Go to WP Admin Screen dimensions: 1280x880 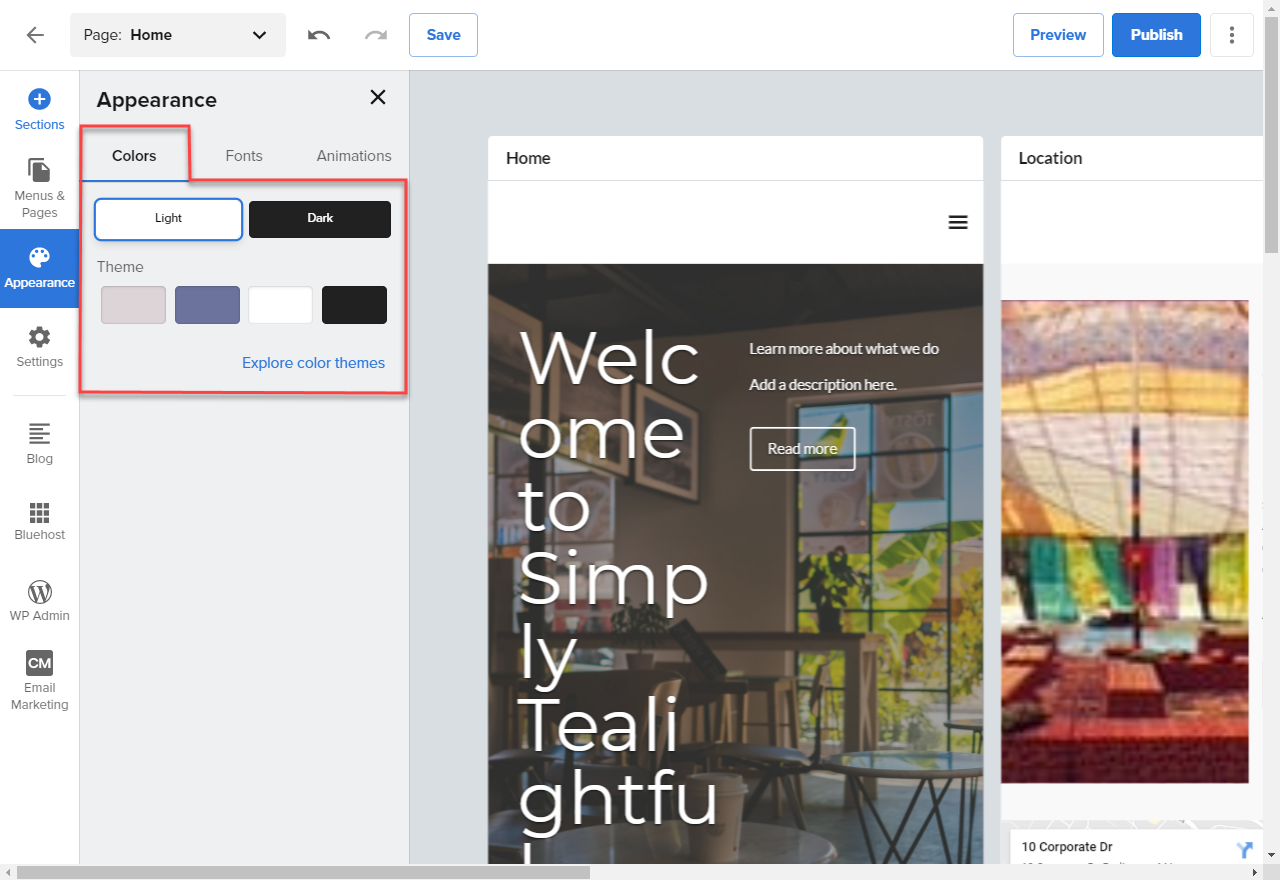pos(39,601)
